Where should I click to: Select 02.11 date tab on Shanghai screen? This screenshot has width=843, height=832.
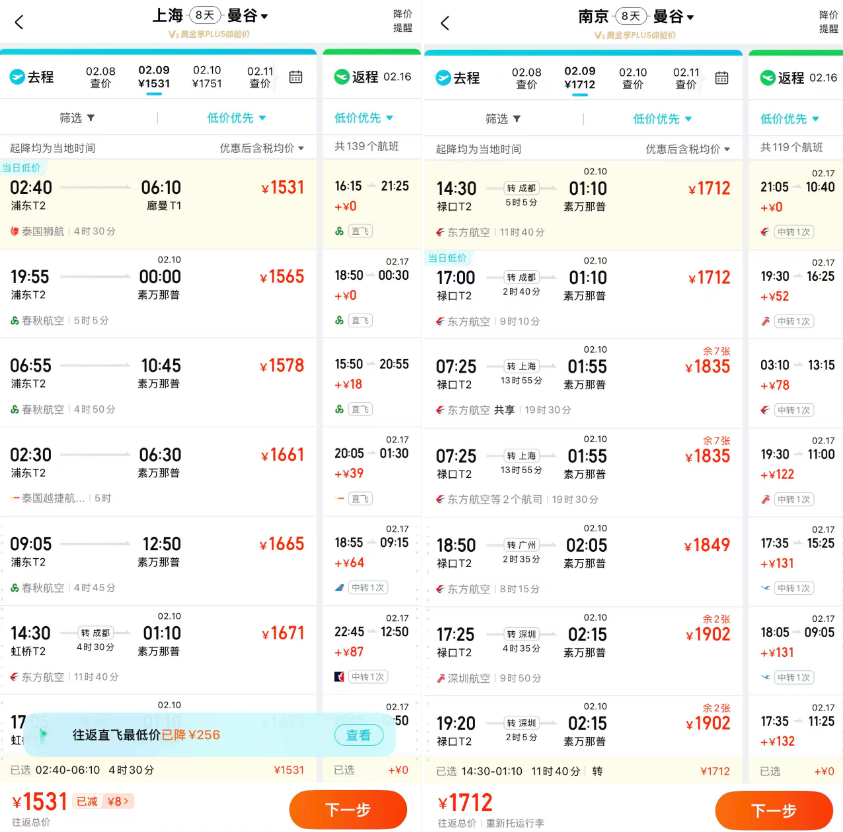[x=260, y=77]
